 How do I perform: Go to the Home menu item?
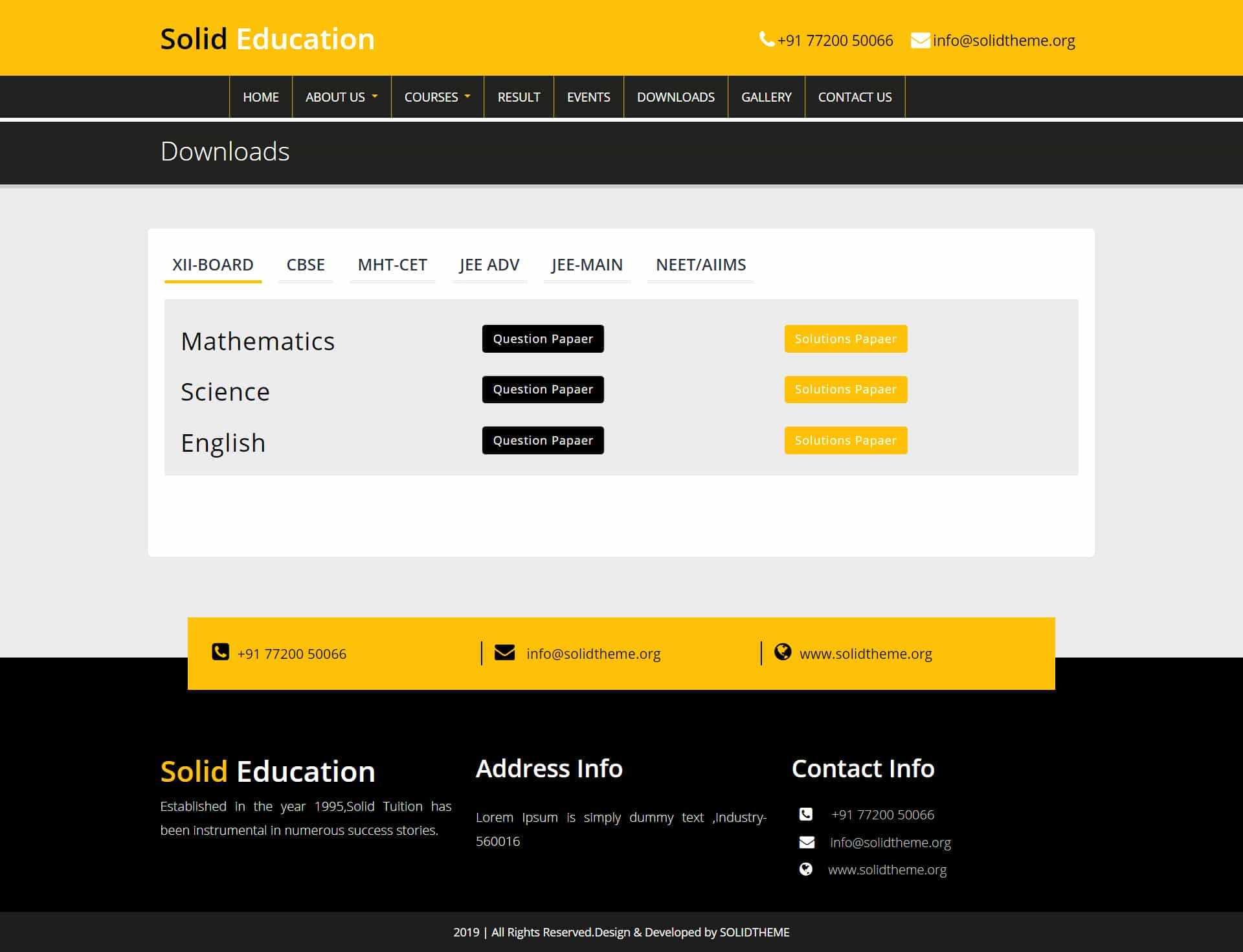coord(261,97)
